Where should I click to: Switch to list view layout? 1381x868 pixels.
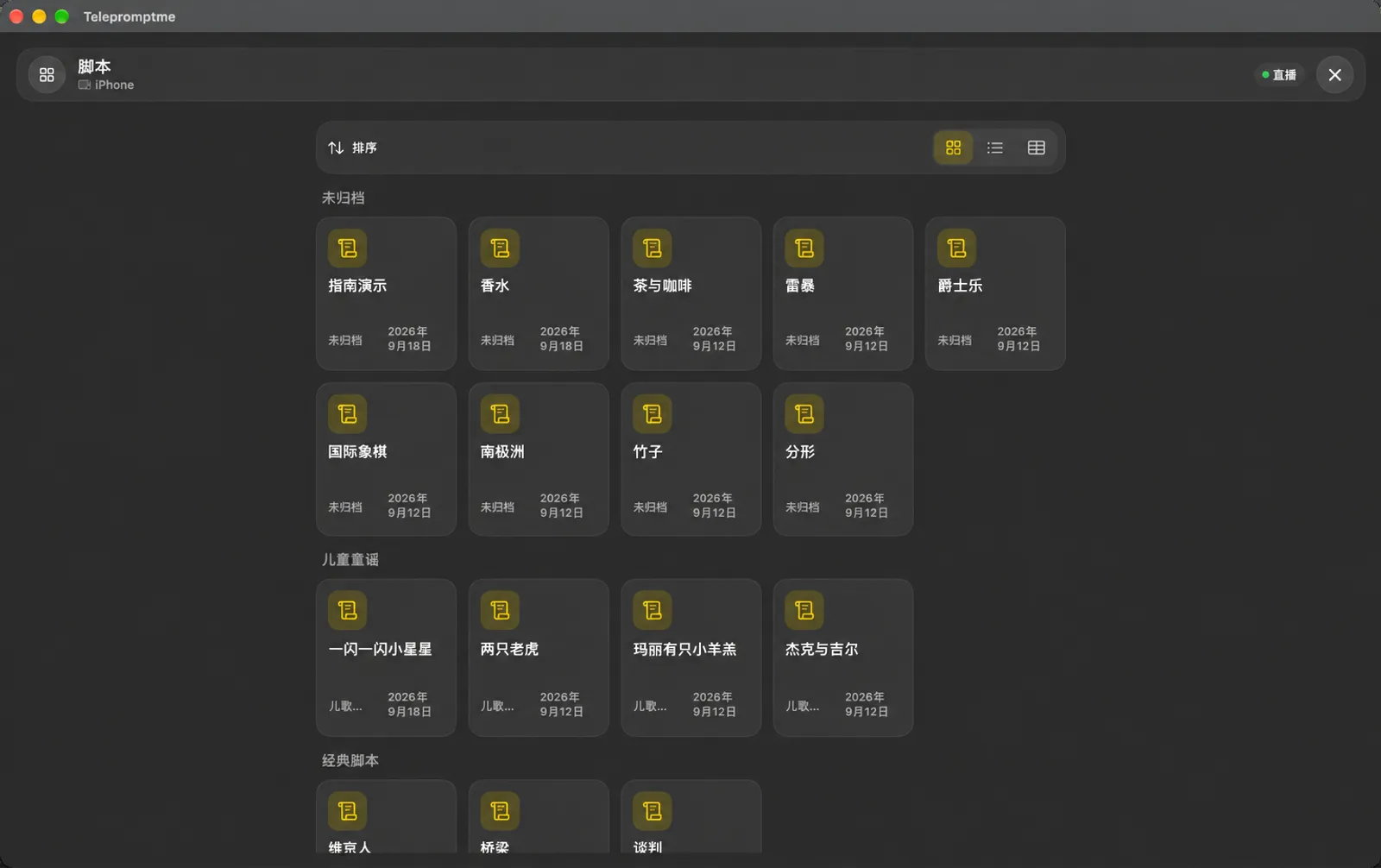click(994, 148)
